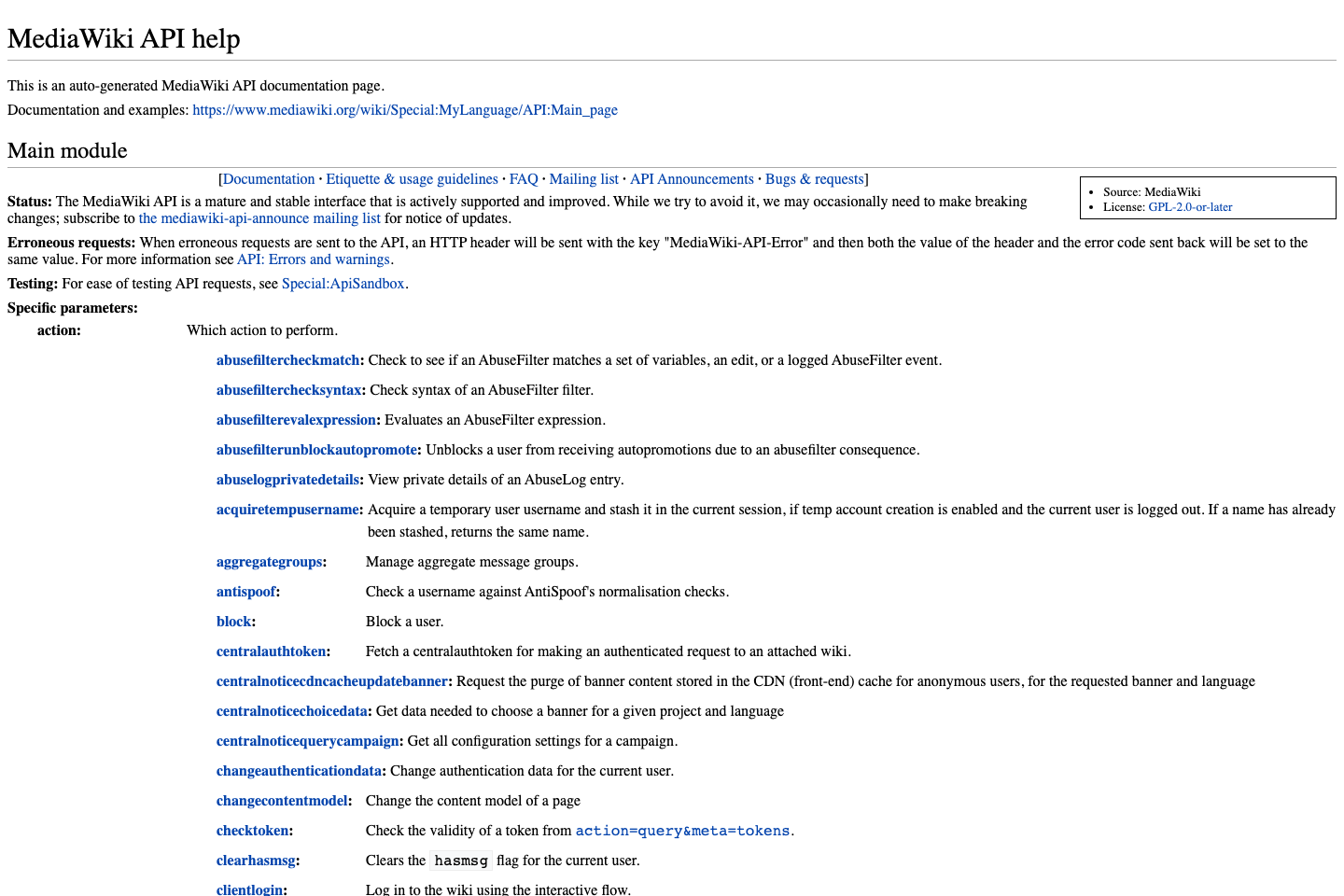The width and height of the screenshot is (1344, 896).
Task: Select the centralauthtoken action link
Action: [271, 651]
